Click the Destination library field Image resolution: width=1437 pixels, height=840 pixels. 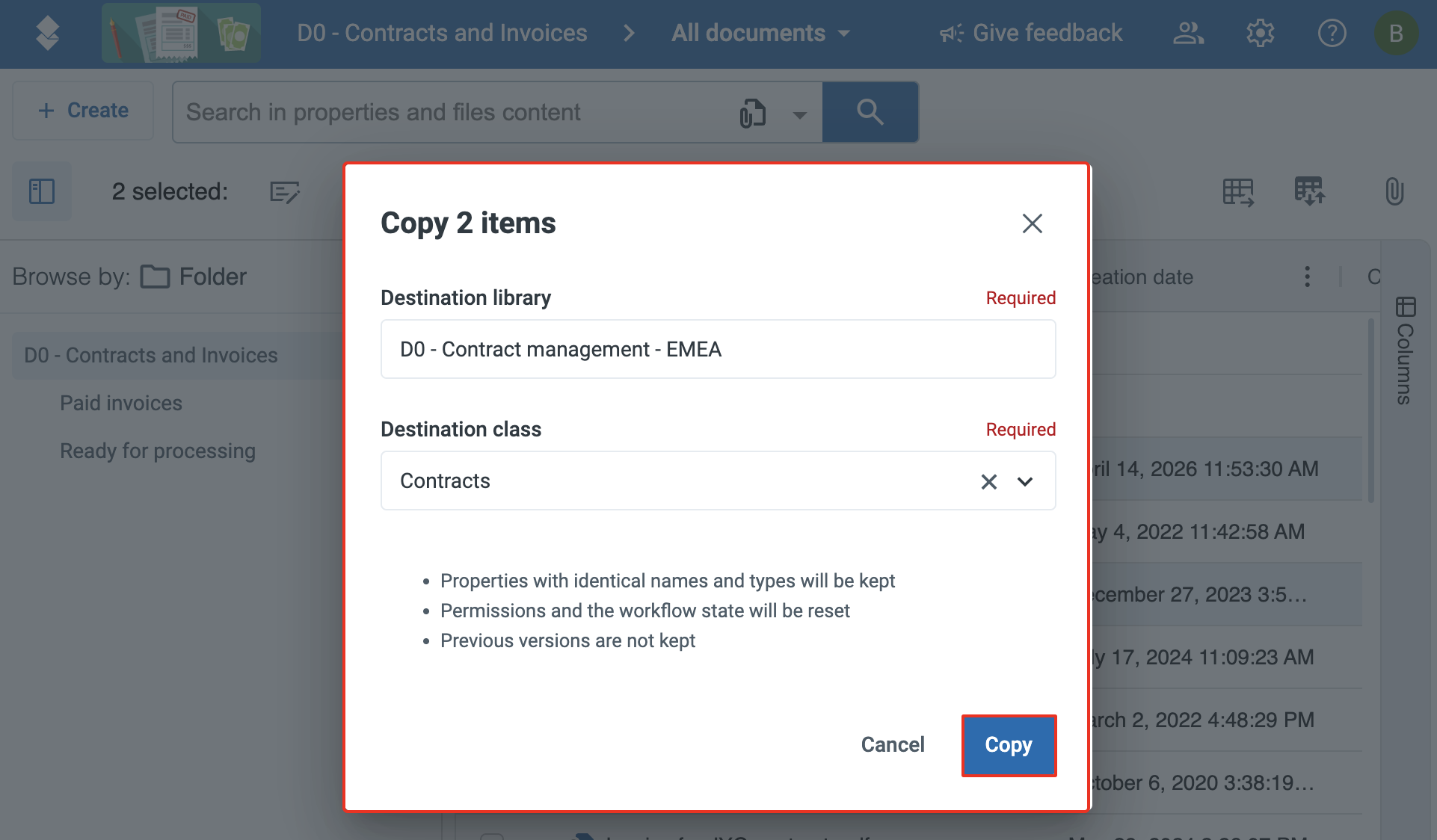[718, 349]
